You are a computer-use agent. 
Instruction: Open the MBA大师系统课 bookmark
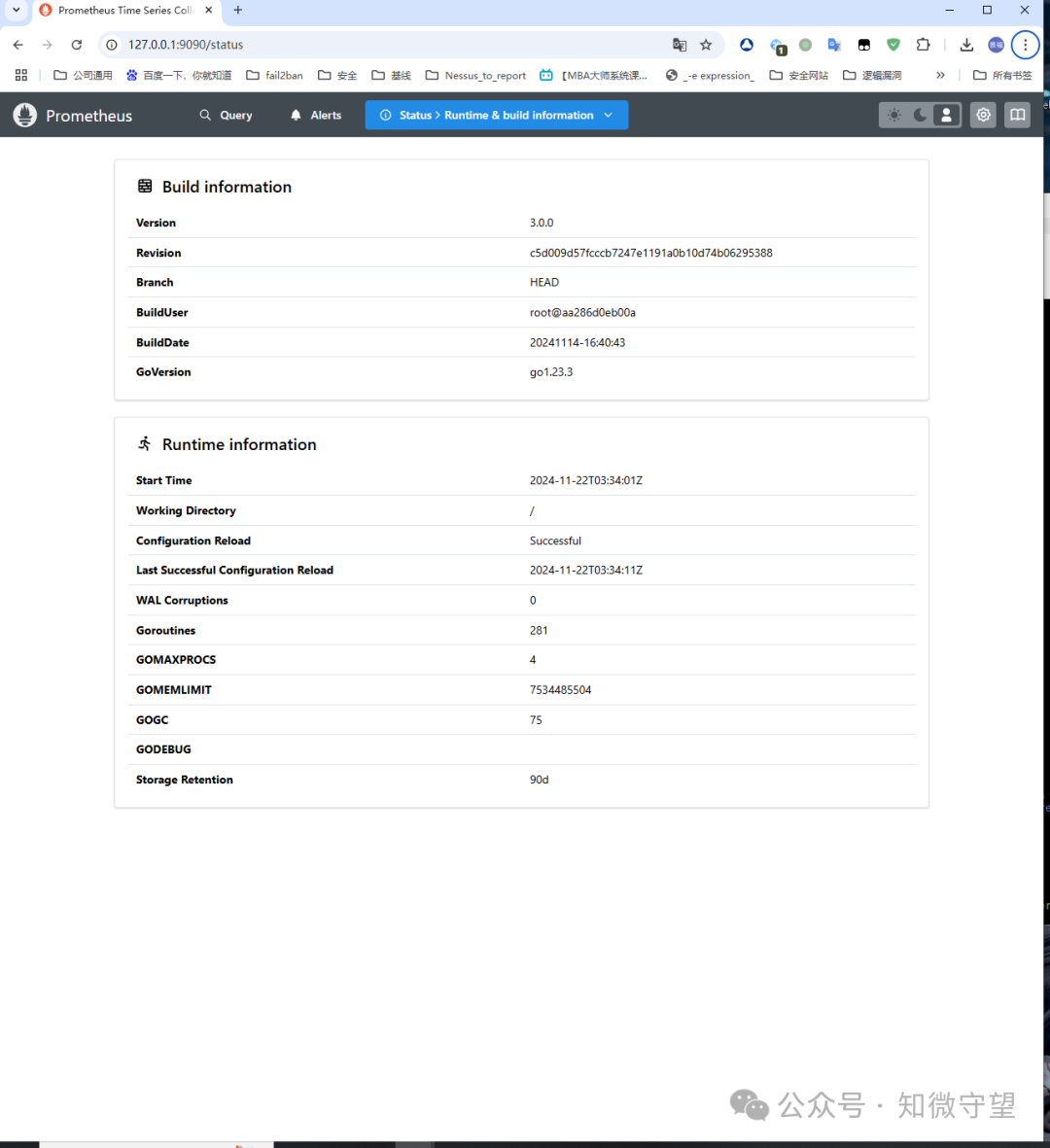(x=594, y=75)
